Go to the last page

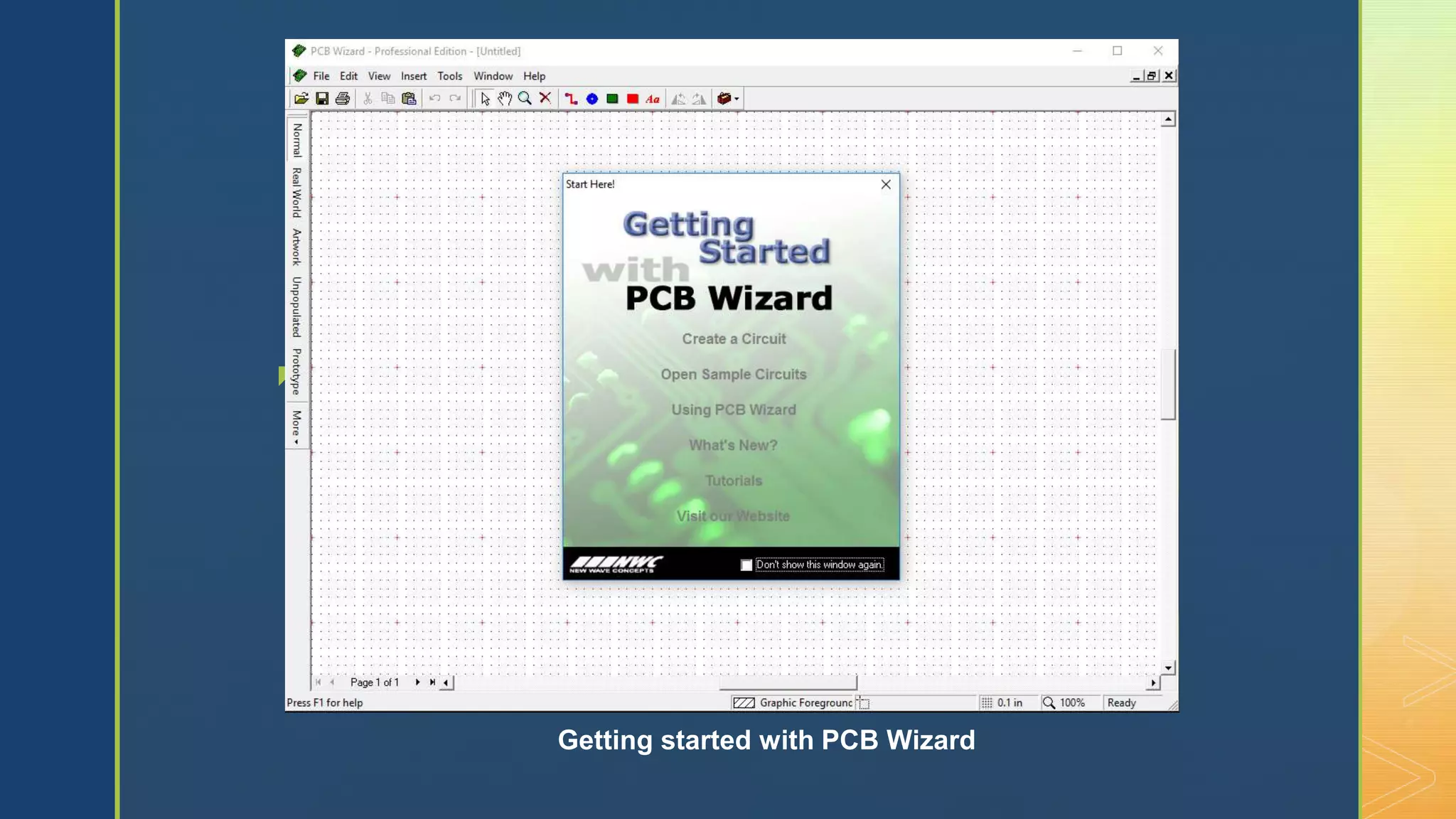[x=432, y=682]
